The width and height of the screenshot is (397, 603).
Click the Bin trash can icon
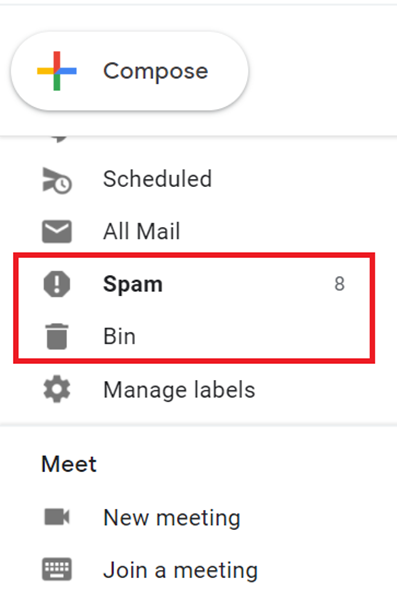[x=57, y=336]
